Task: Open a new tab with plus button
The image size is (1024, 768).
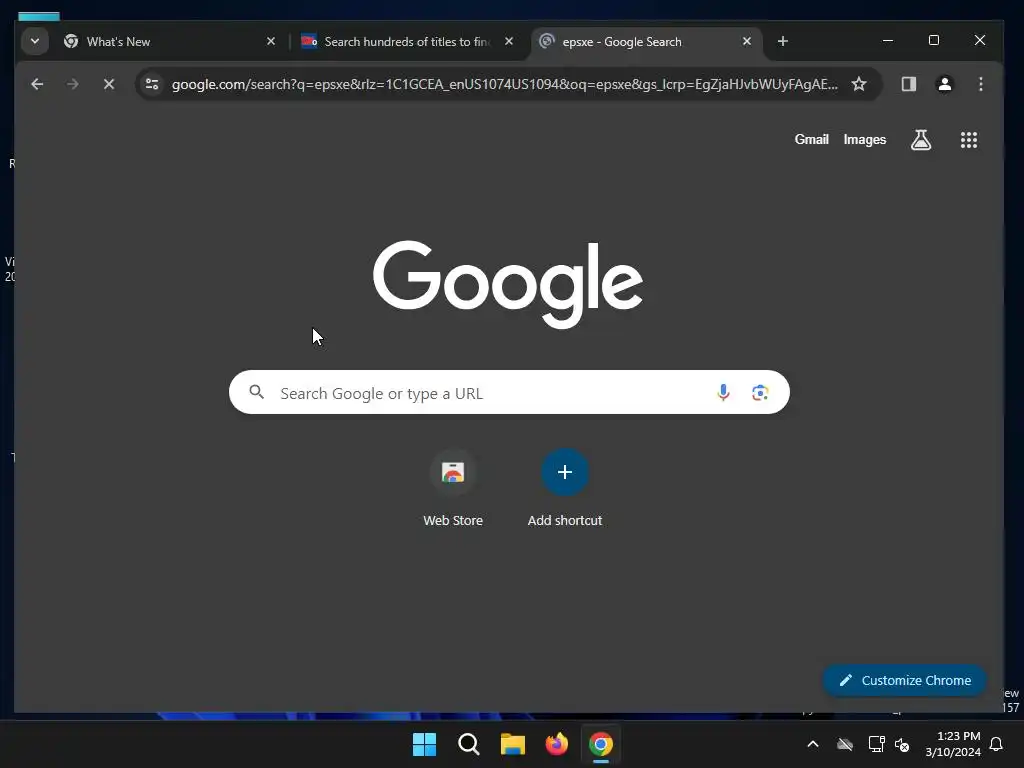Action: coord(782,41)
